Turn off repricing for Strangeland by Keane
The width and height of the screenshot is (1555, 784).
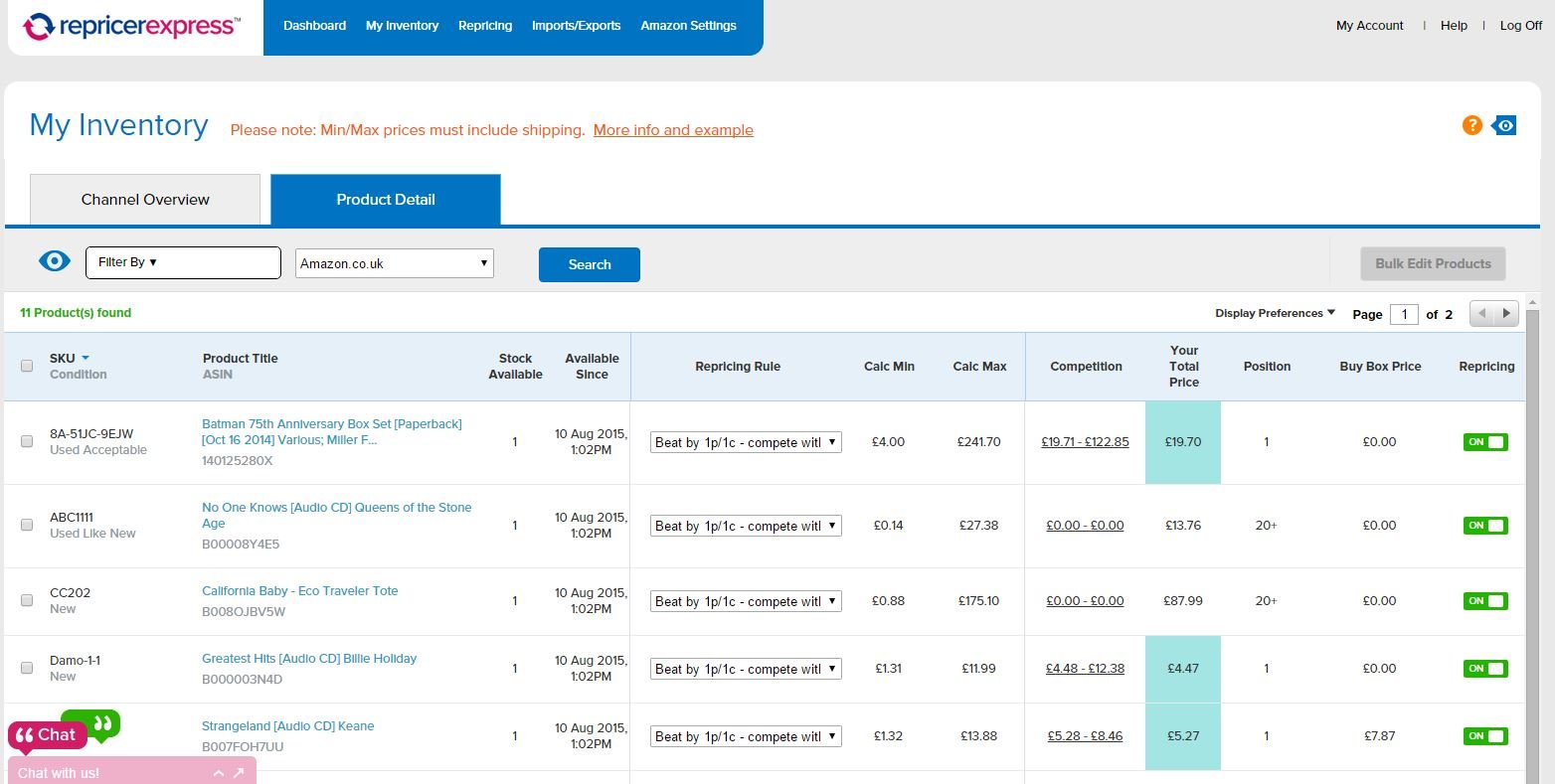pos(1485,736)
